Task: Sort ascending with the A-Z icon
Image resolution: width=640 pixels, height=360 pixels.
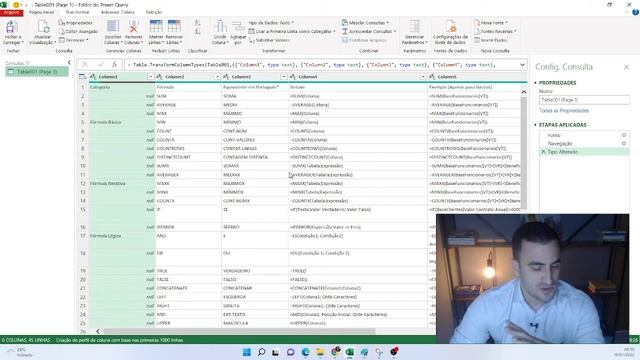Action: (x=198, y=23)
